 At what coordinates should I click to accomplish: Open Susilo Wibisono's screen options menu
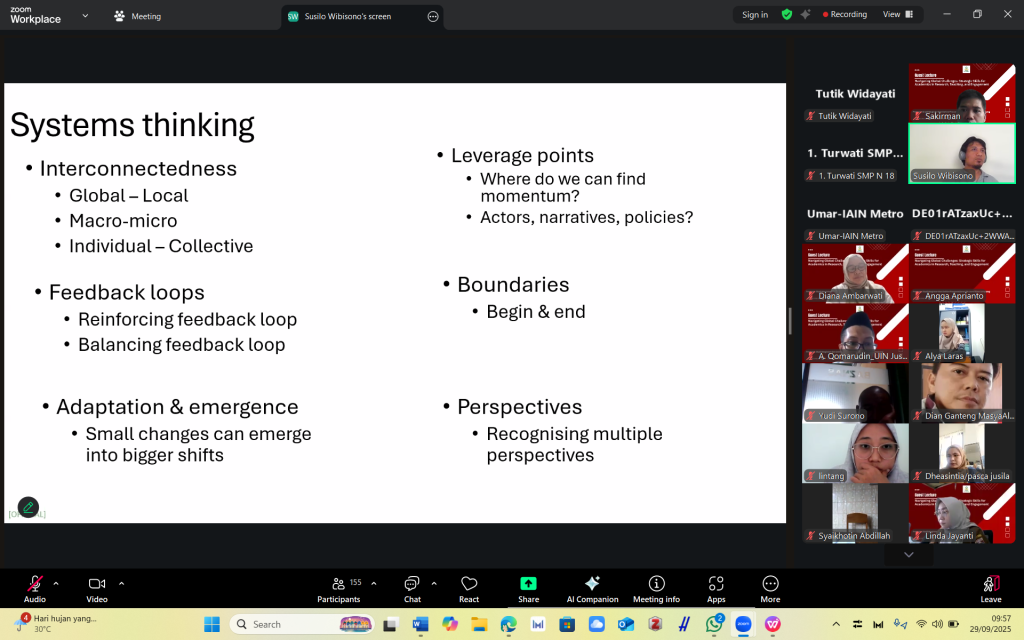(x=432, y=16)
